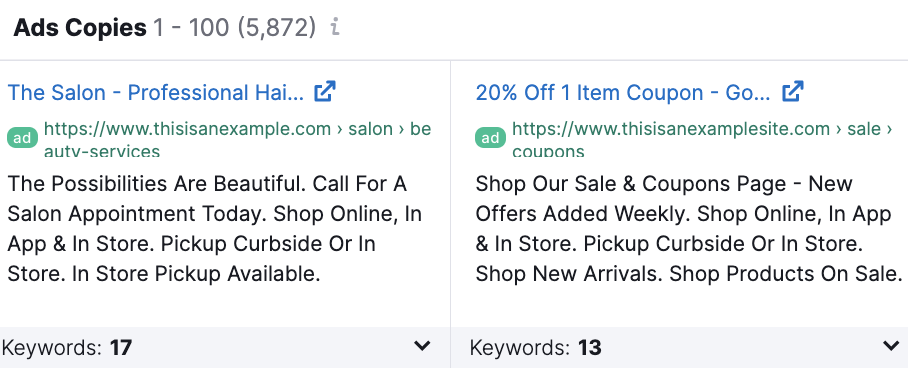
Task: Click the 'Keywords:' label under salon ad
Action: [52, 348]
